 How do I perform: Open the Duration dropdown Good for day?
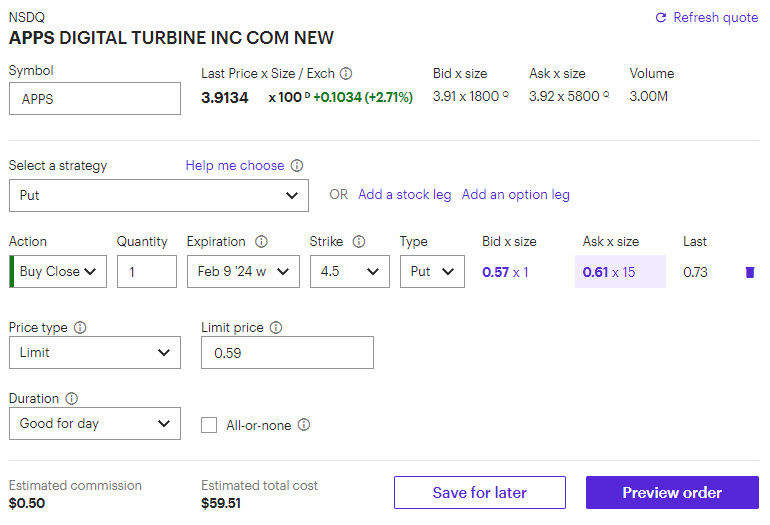click(95, 424)
